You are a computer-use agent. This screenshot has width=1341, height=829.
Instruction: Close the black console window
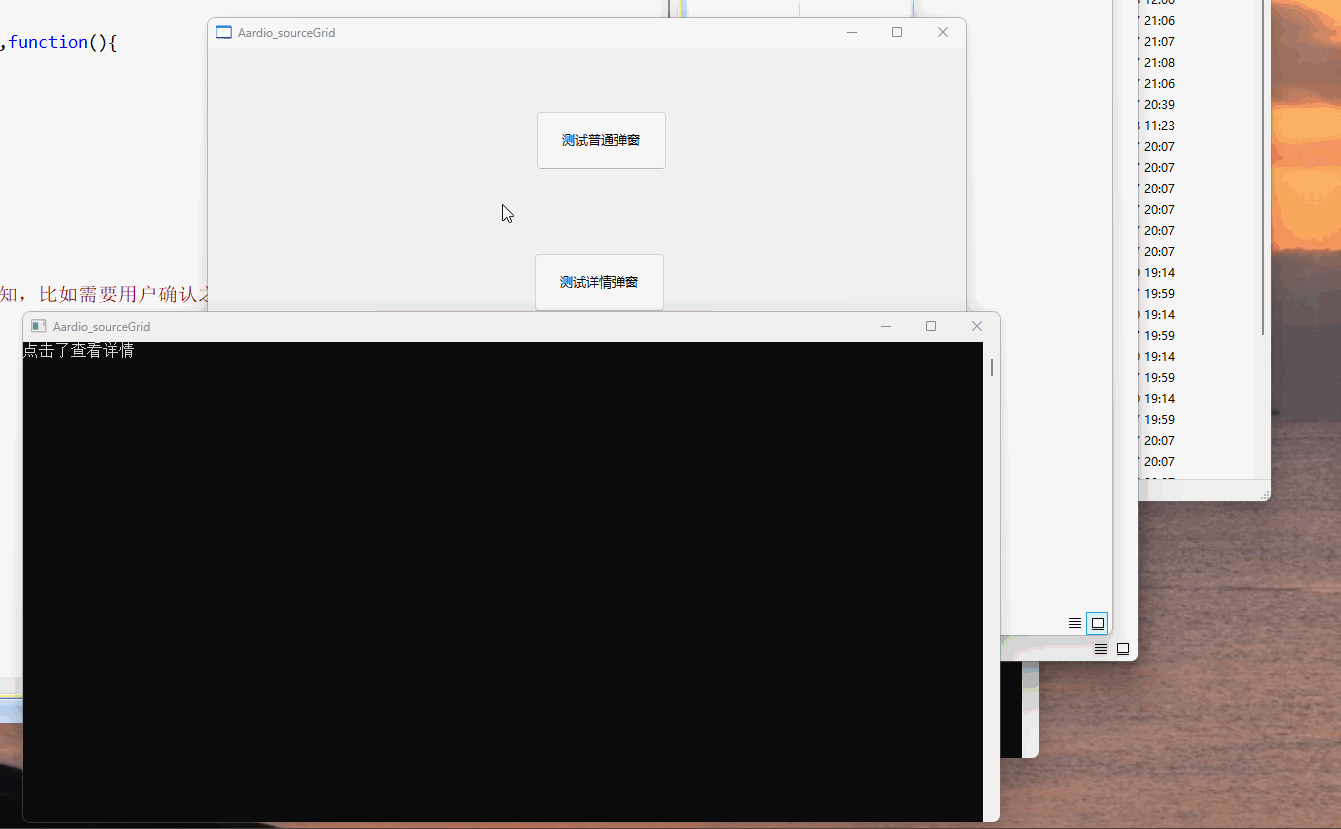click(977, 326)
